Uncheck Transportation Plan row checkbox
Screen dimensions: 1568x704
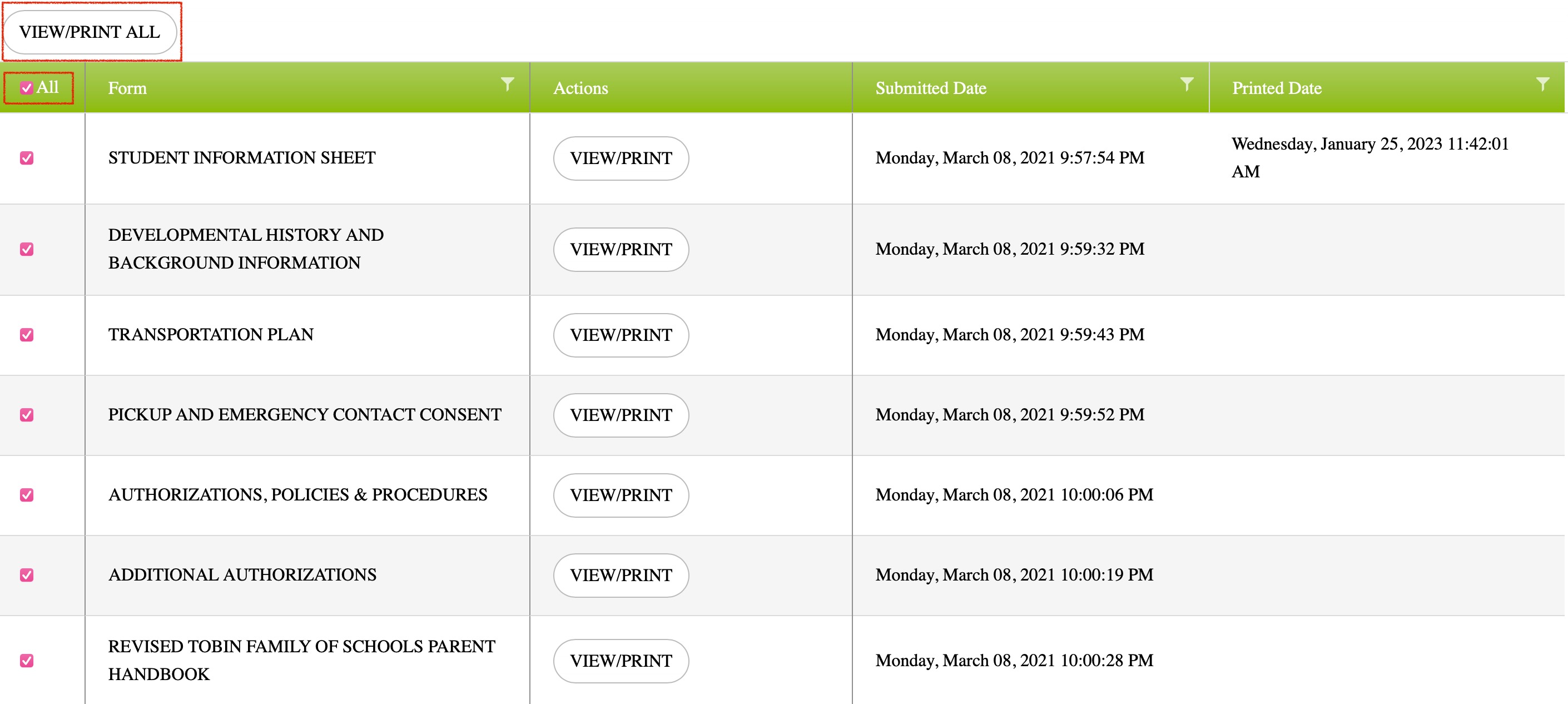point(27,335)
